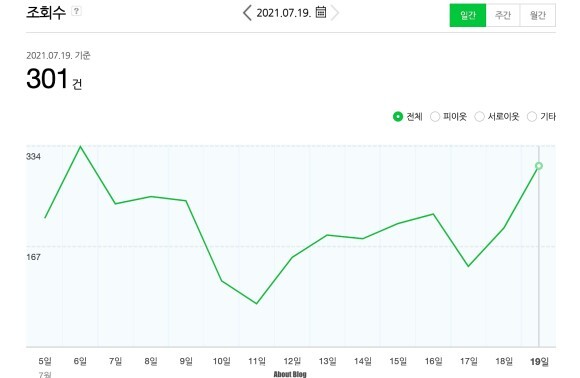Select the 기타 radio button
Viewport: 580px width, 378px height.
tap(532, 117)
